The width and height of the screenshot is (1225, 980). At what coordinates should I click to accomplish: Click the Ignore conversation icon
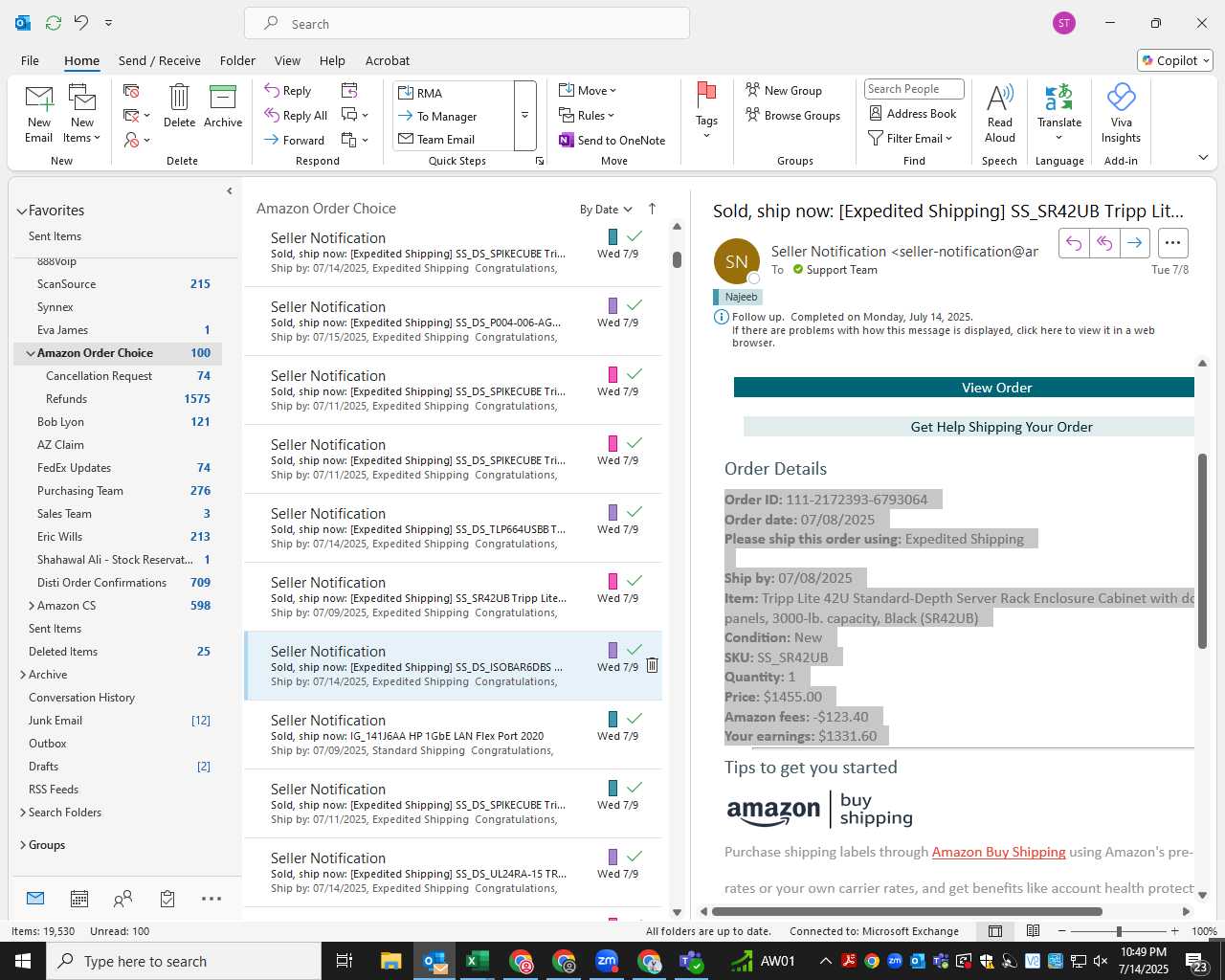tap(131, 91)
